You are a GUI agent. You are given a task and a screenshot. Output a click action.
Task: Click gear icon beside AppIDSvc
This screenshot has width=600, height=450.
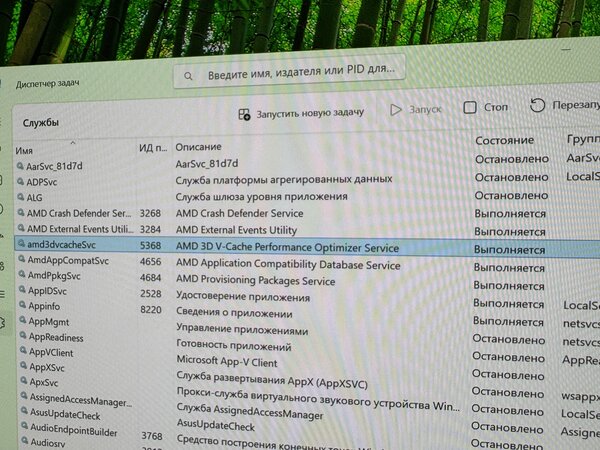pyautogui.click(x=22, y=290)
